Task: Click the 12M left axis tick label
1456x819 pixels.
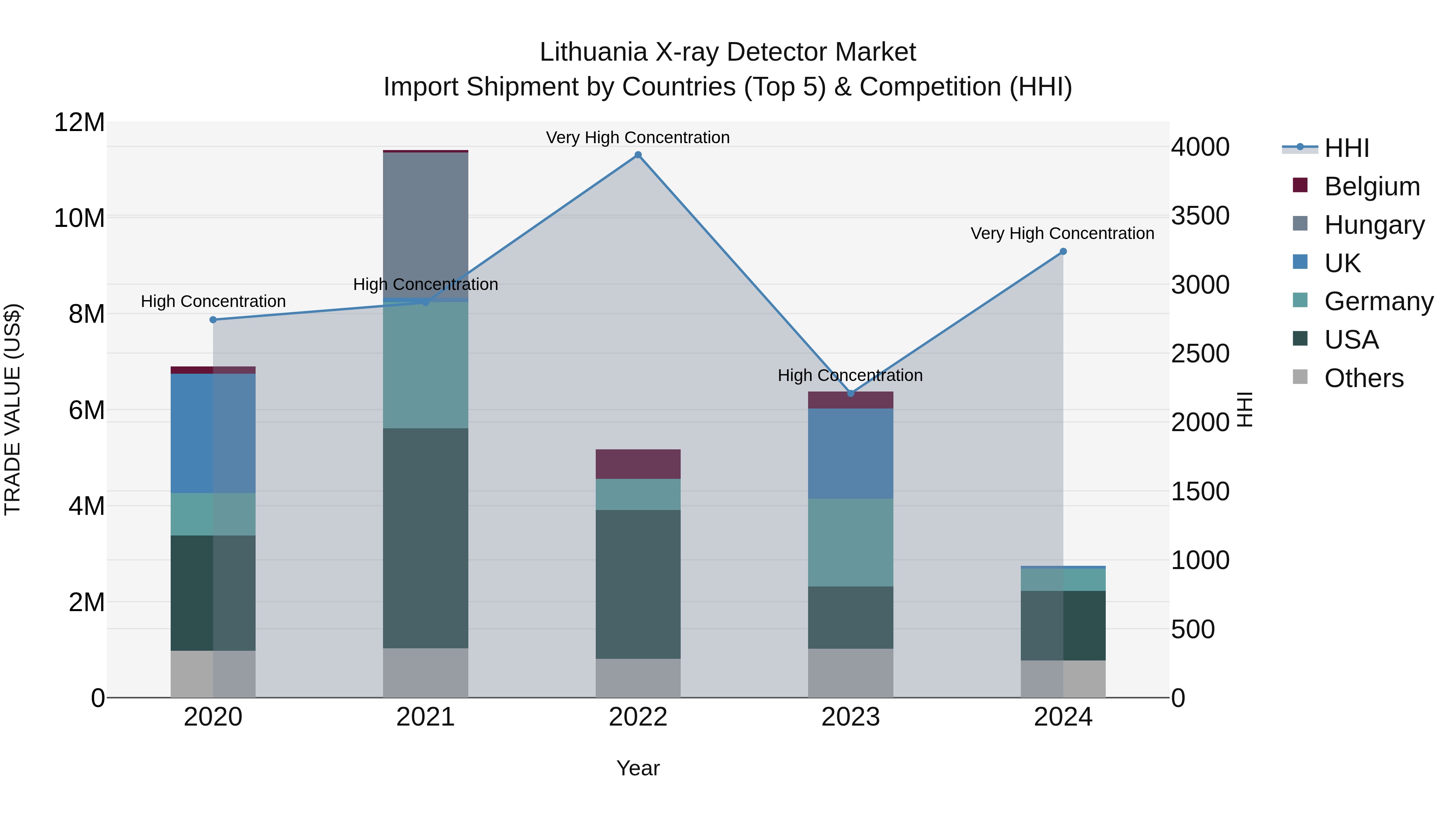Action: click(x=79, y=122)
